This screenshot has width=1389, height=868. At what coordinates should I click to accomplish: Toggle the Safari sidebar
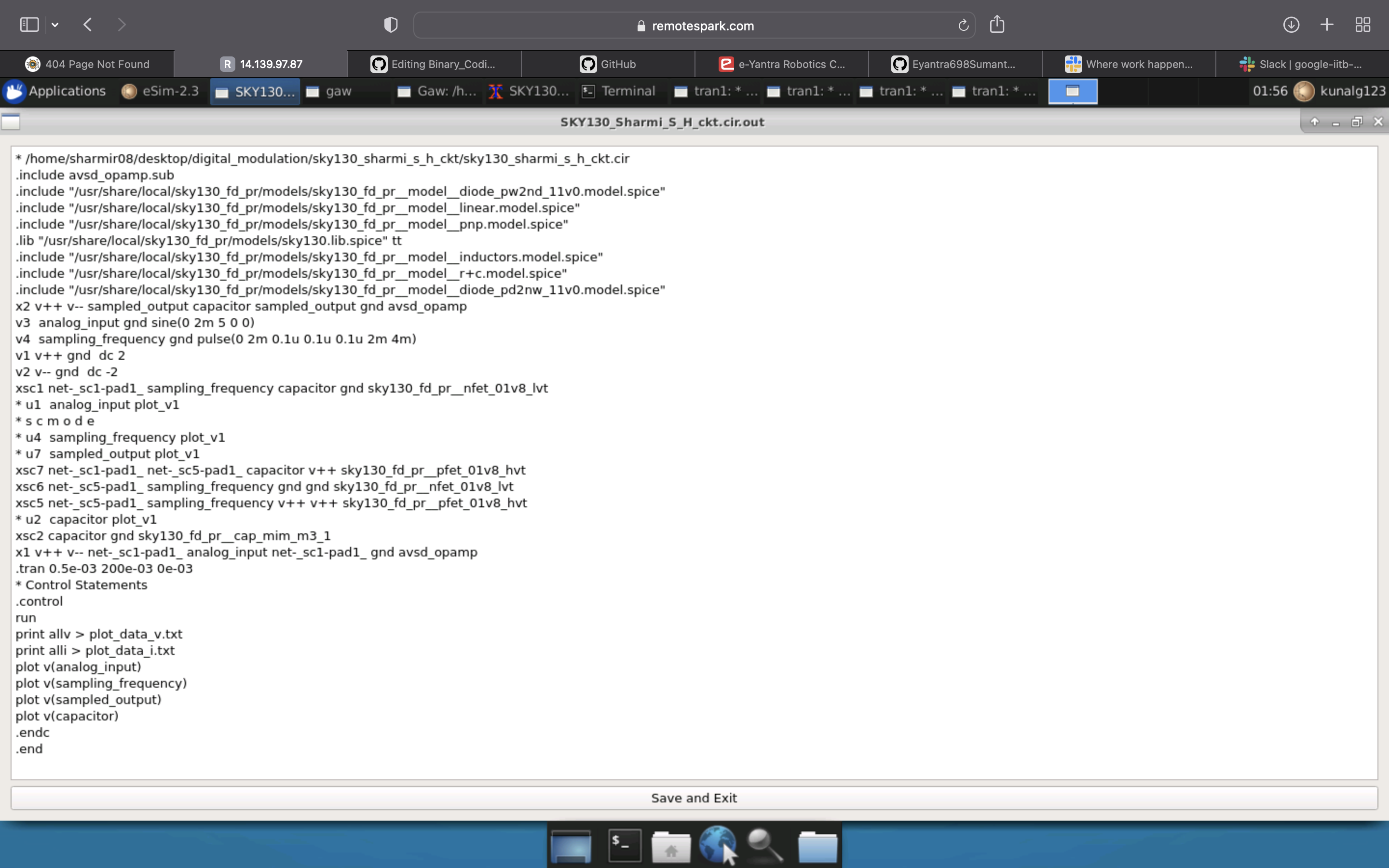(x=29, y=24)
